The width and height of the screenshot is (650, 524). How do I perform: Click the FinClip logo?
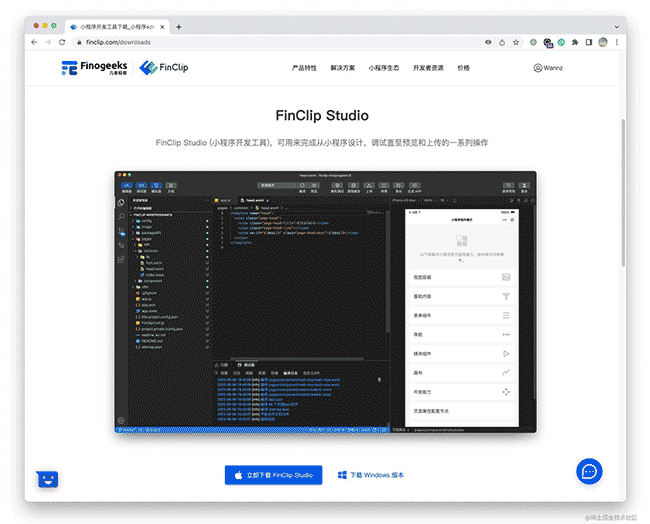click(164, 68)
